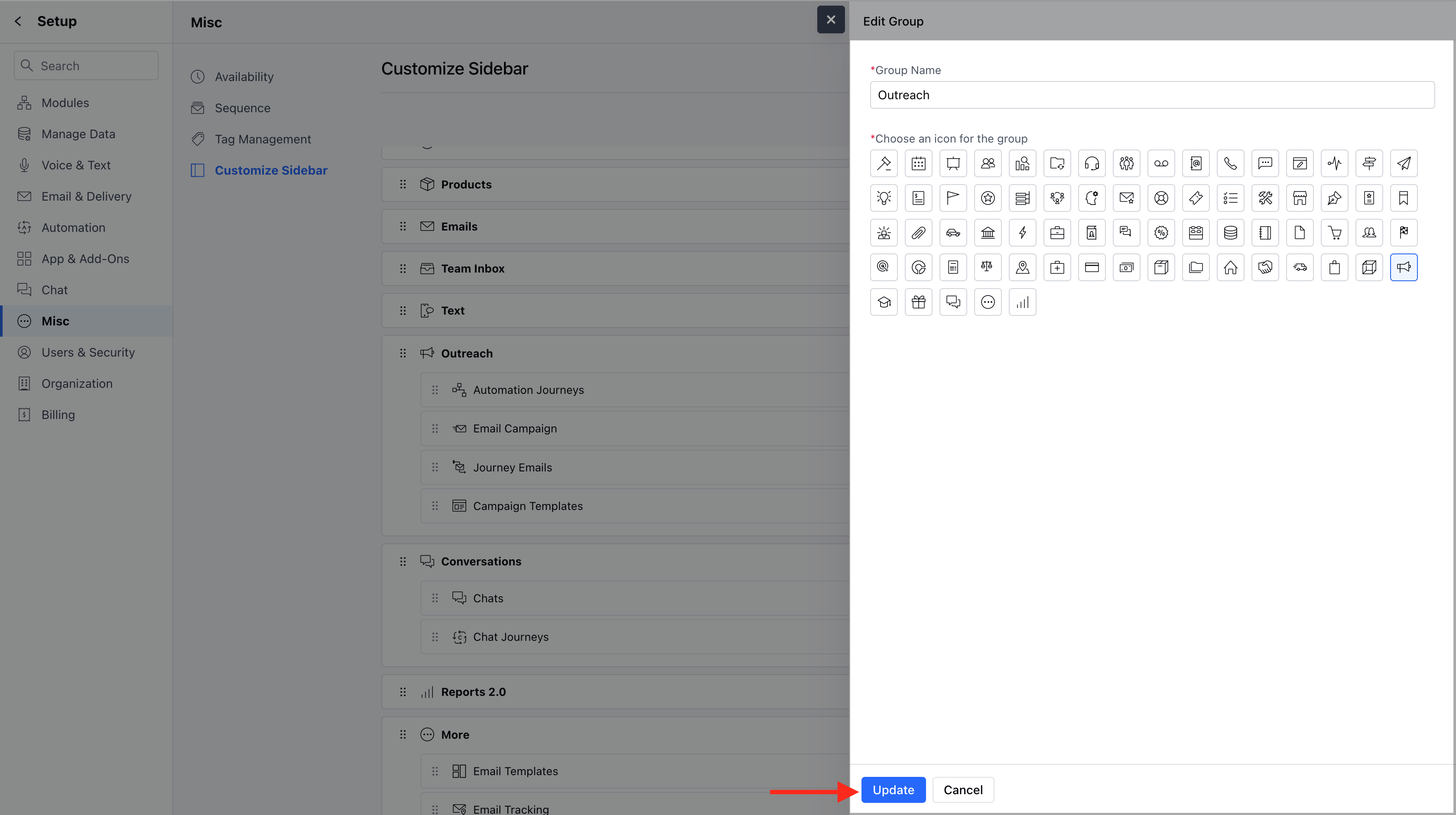Select the checkered flag icon

[1404, 232]
